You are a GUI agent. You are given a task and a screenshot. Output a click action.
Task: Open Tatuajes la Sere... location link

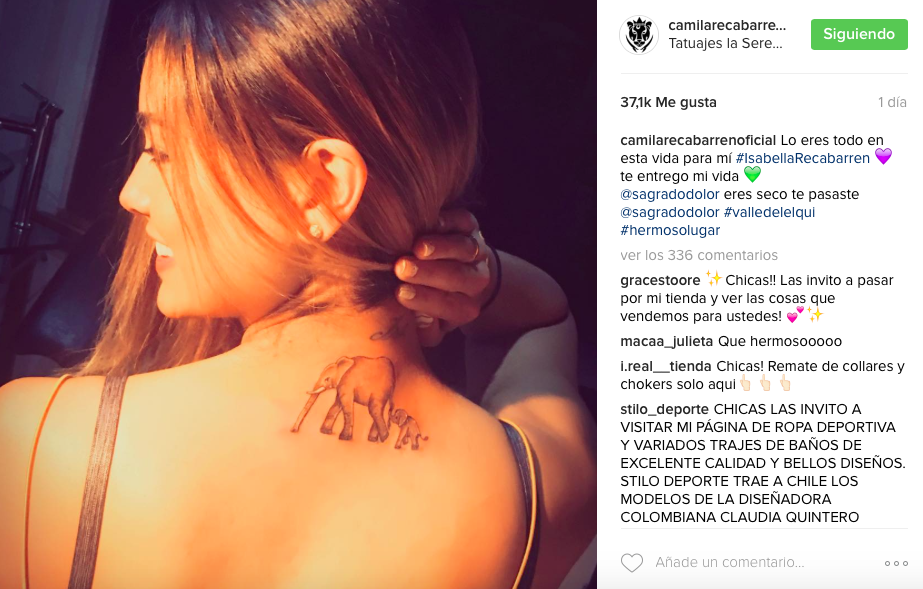[725, 44]
